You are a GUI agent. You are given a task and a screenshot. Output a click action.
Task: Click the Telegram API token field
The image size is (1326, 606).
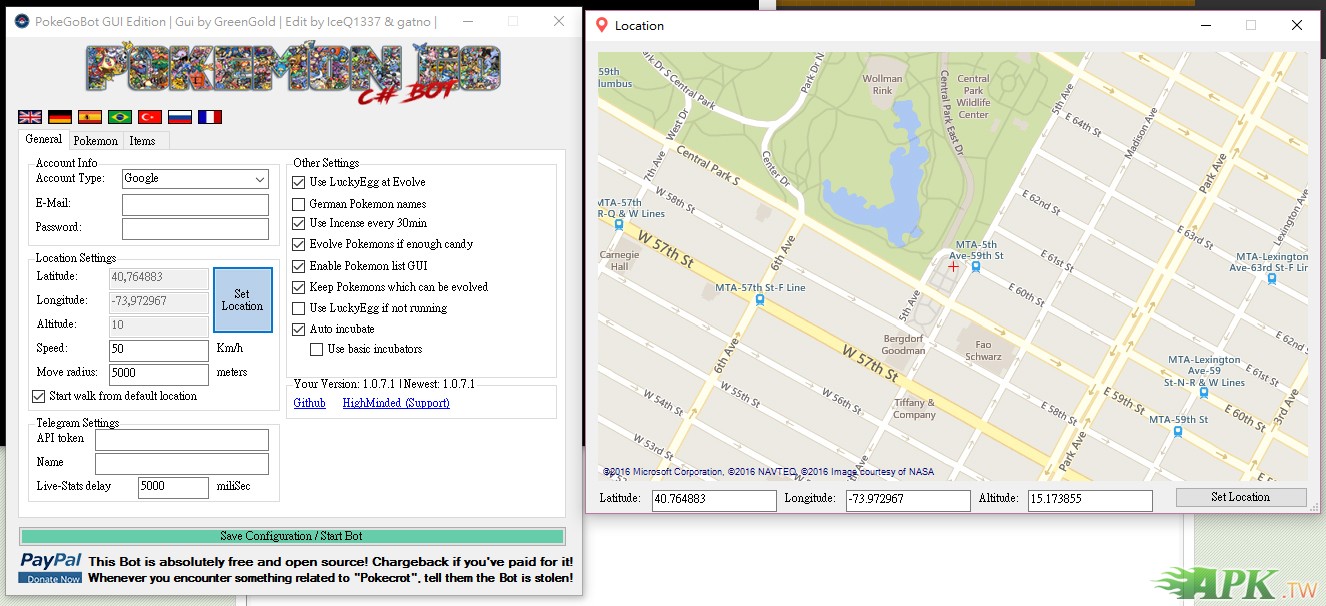tap(181, 440)
